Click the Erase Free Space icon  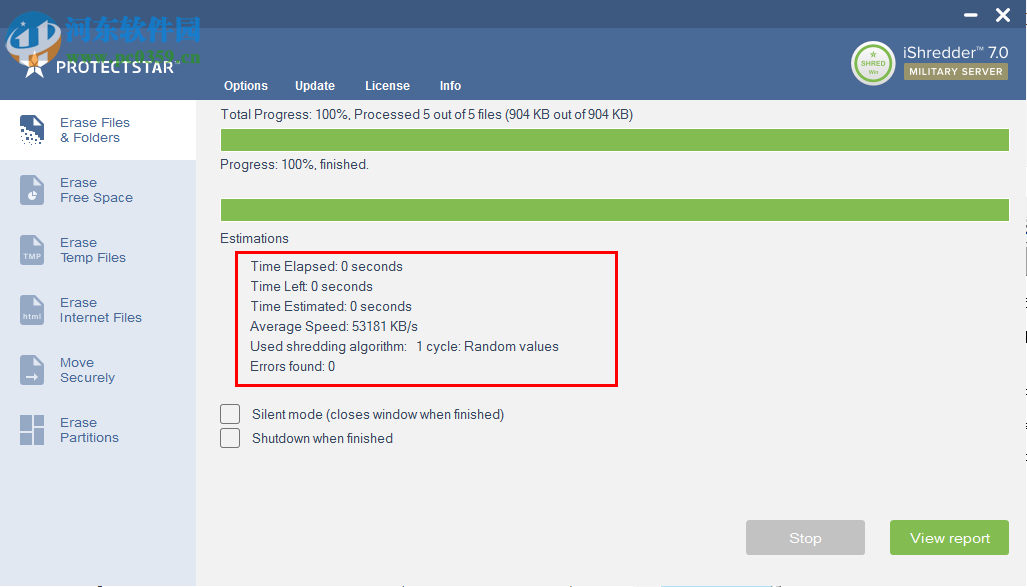tap(31, 190)
